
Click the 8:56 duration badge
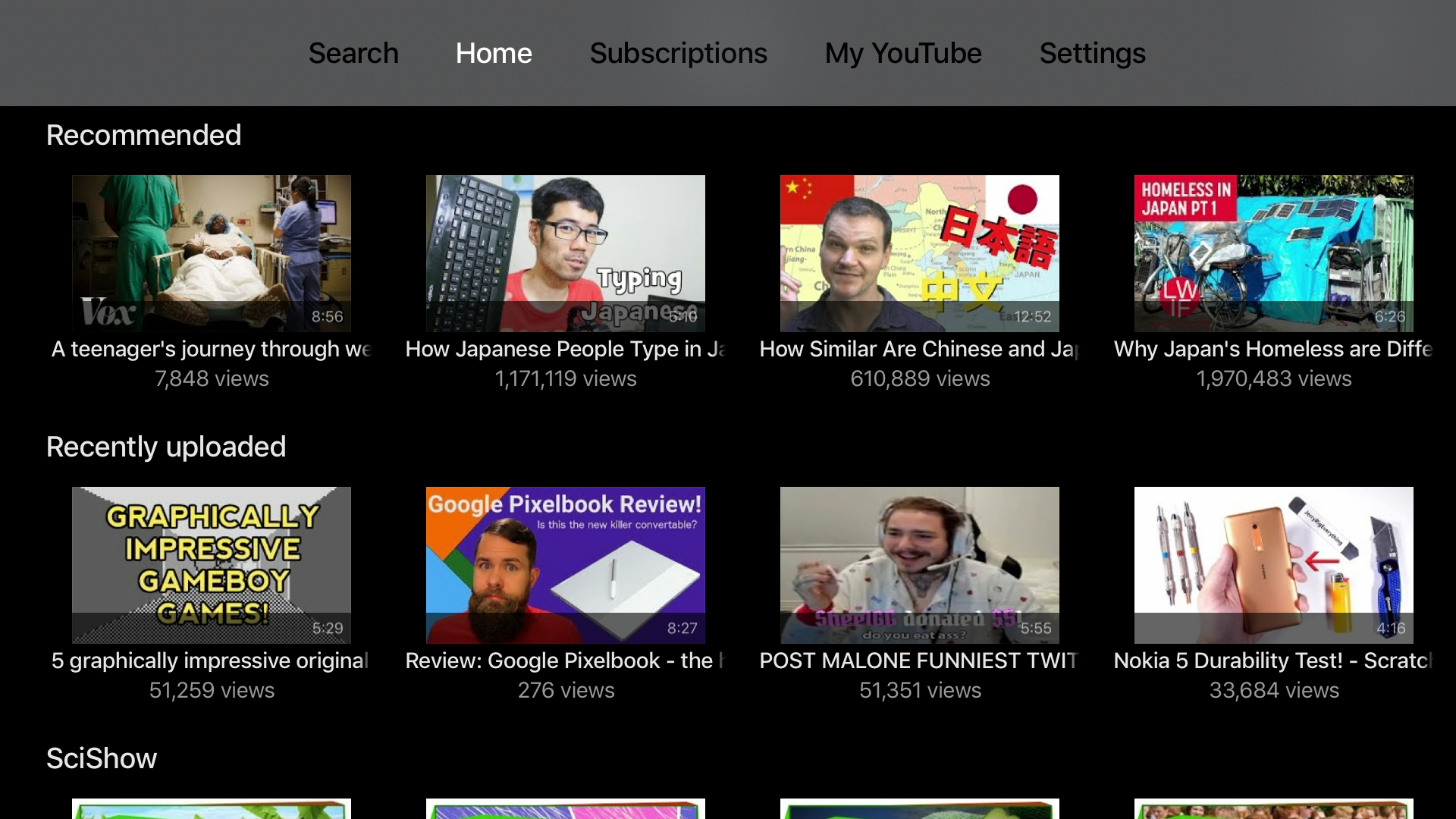328,316
